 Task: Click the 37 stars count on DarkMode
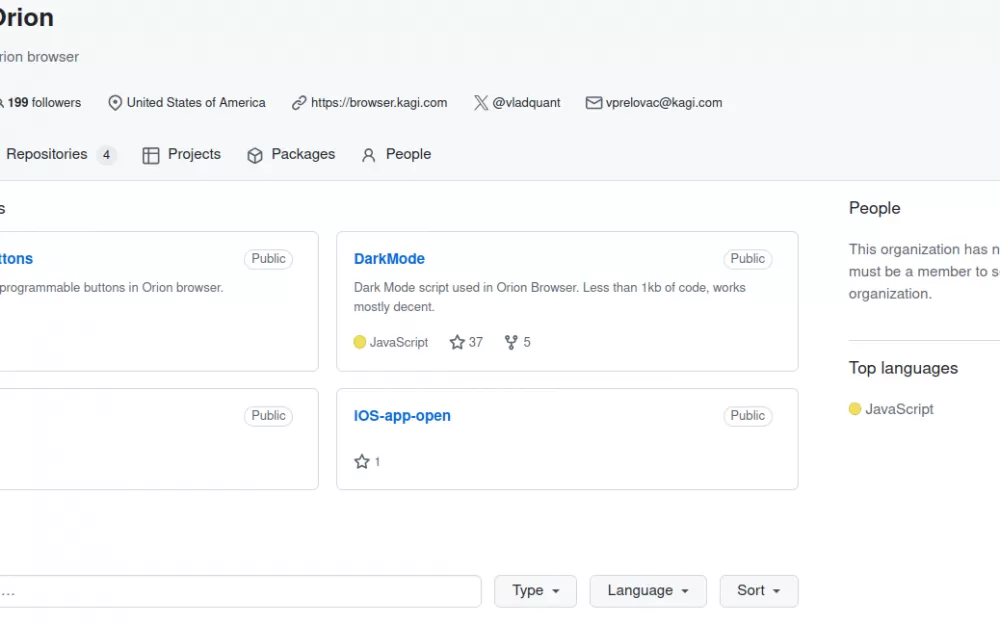tap(476, 342)
